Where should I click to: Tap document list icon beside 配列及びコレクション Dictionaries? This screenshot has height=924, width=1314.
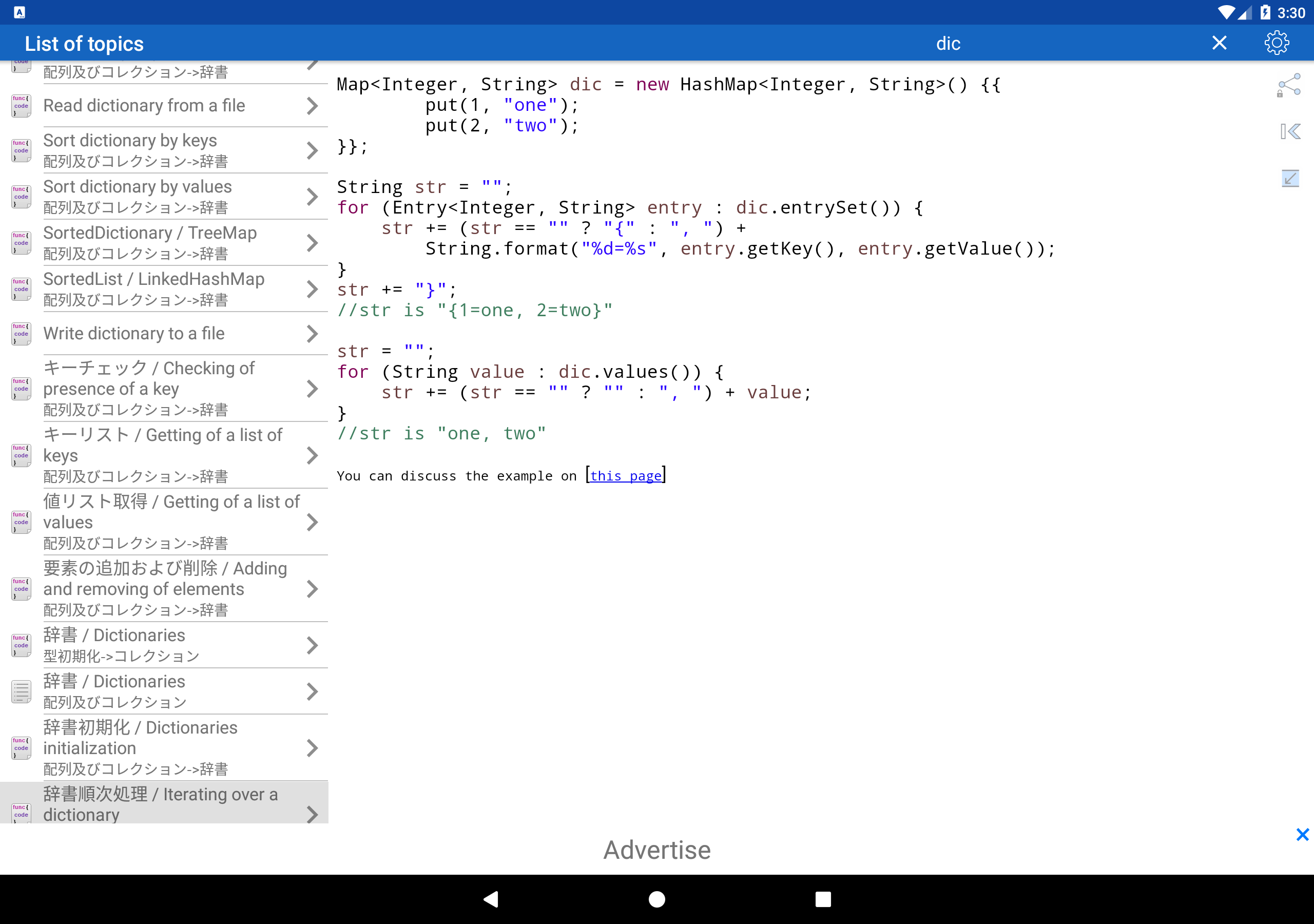tap(21, 691)
